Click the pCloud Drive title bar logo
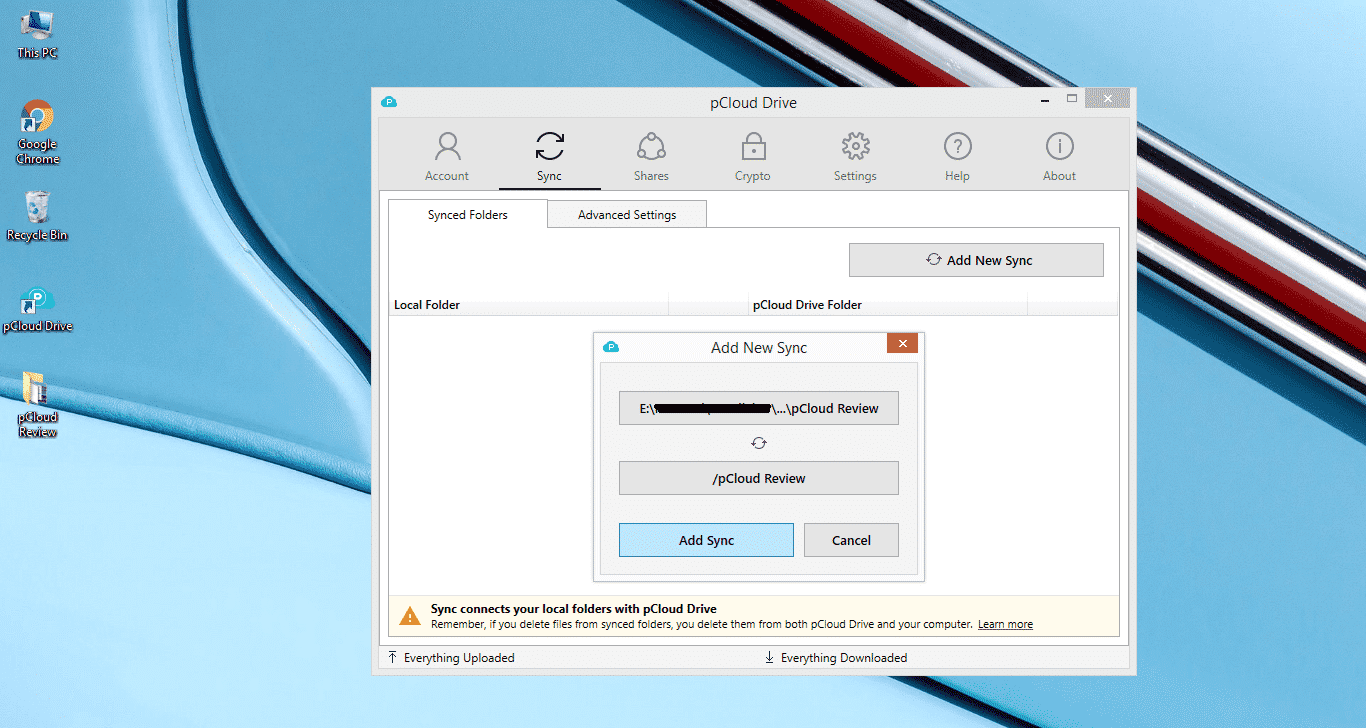 pos(389,102)
